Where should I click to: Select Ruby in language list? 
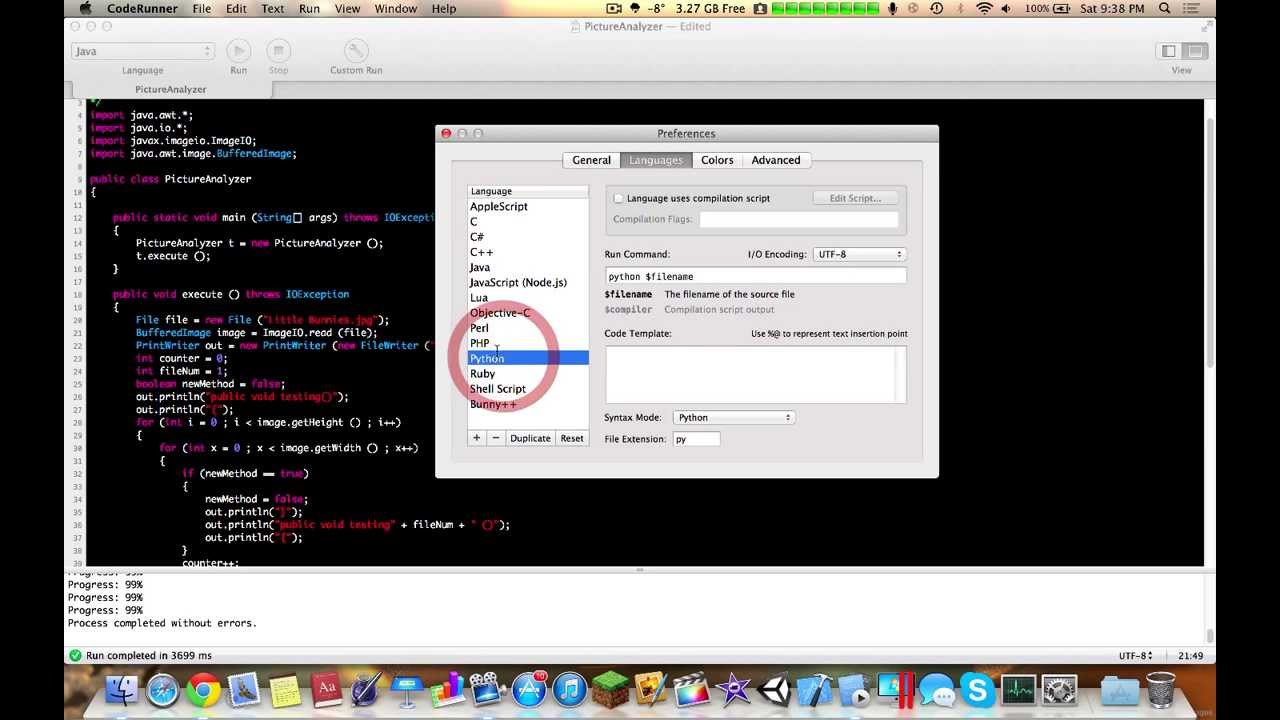528,374
